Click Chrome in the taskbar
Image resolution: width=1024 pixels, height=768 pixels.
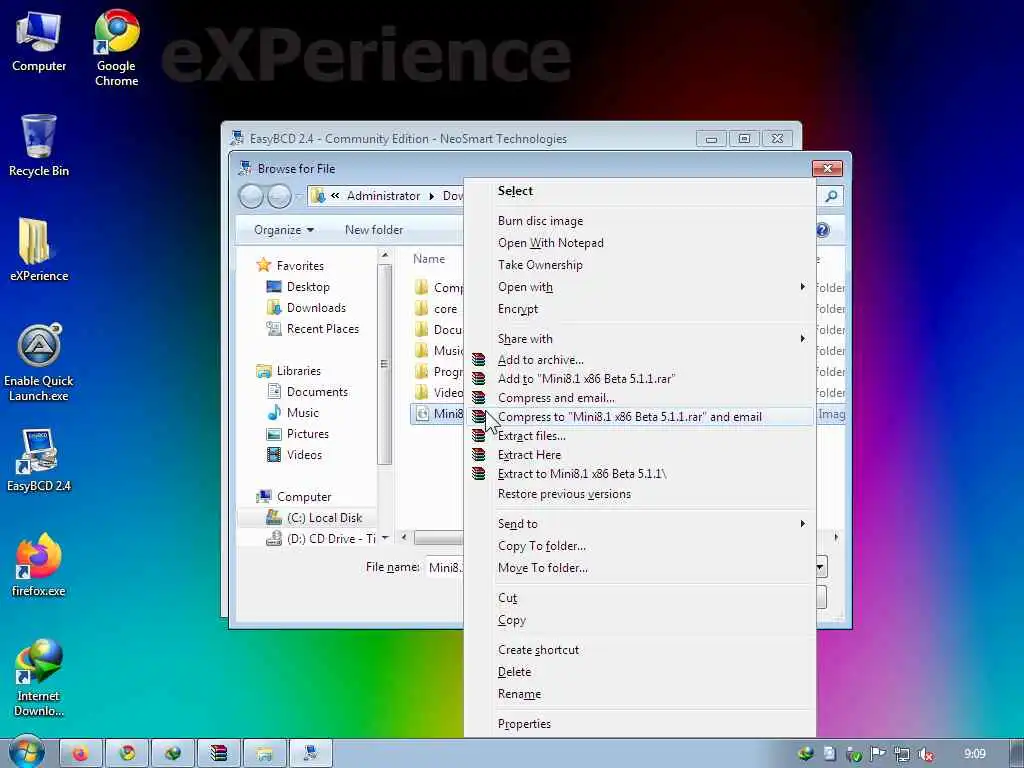[x=127, y=754]
